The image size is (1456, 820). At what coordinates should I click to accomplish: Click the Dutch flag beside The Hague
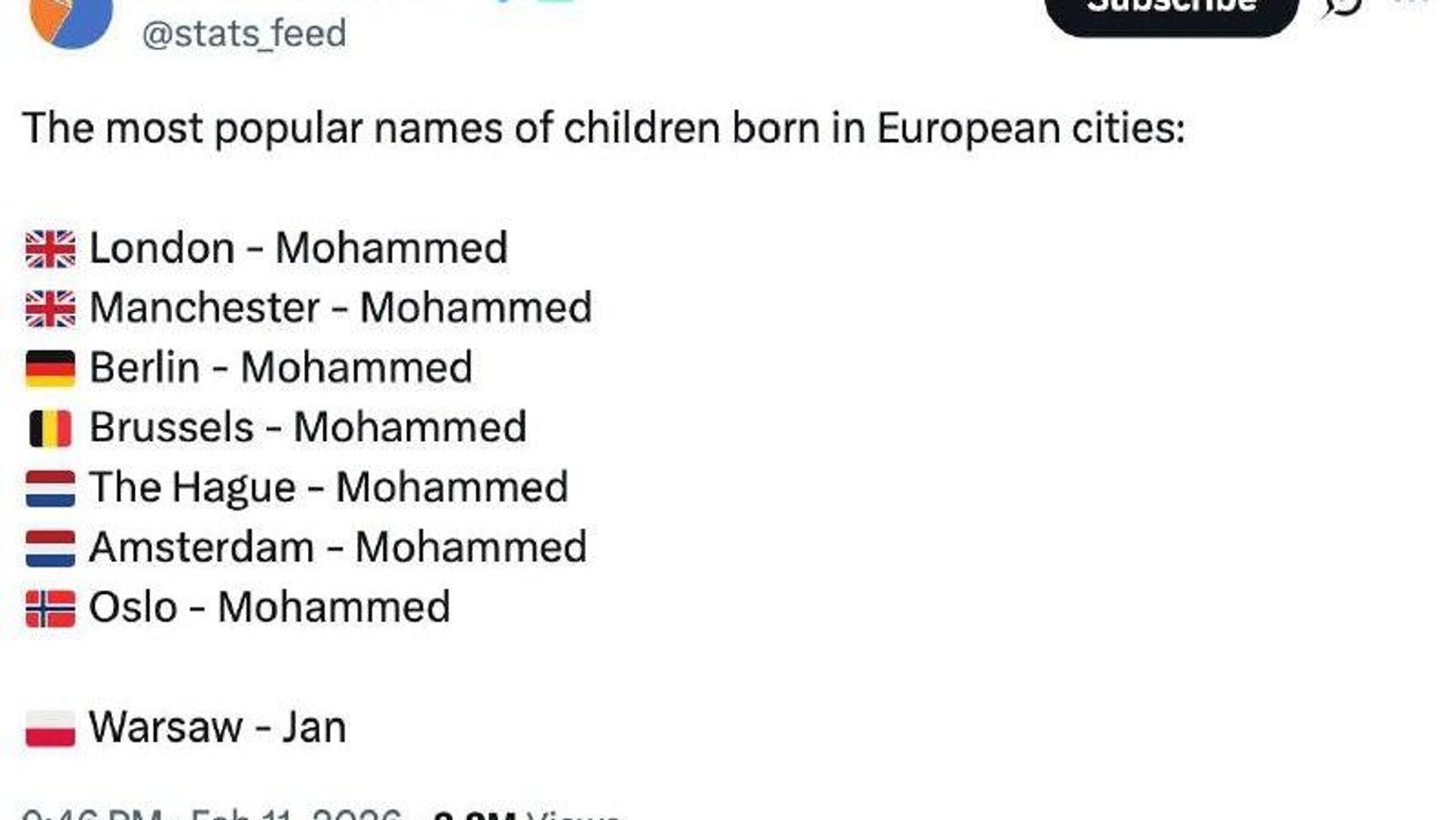pyautogui.click(x=50, y=488)
